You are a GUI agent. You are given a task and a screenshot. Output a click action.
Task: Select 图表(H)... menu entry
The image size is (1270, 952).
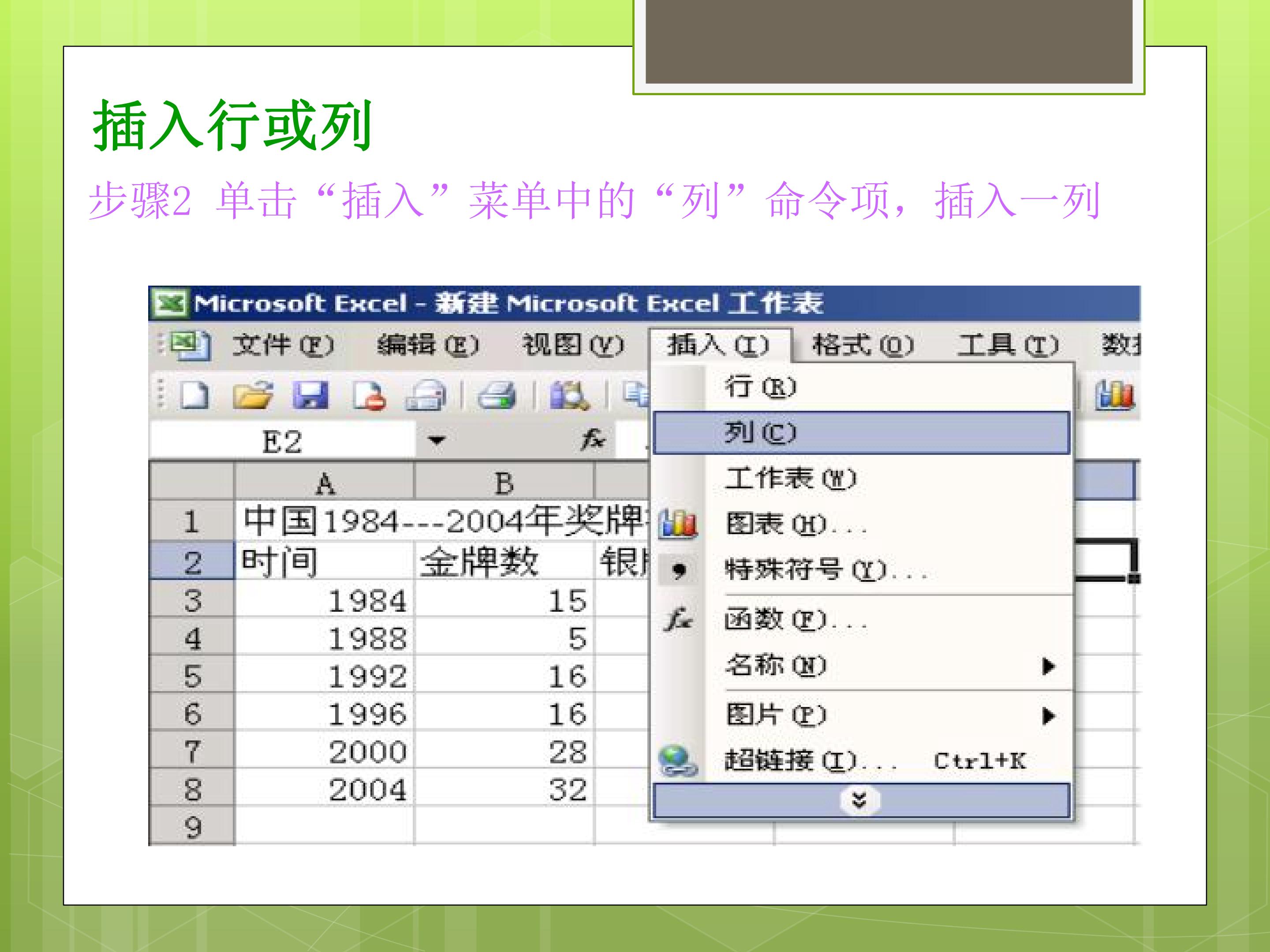tap(862, 523)
